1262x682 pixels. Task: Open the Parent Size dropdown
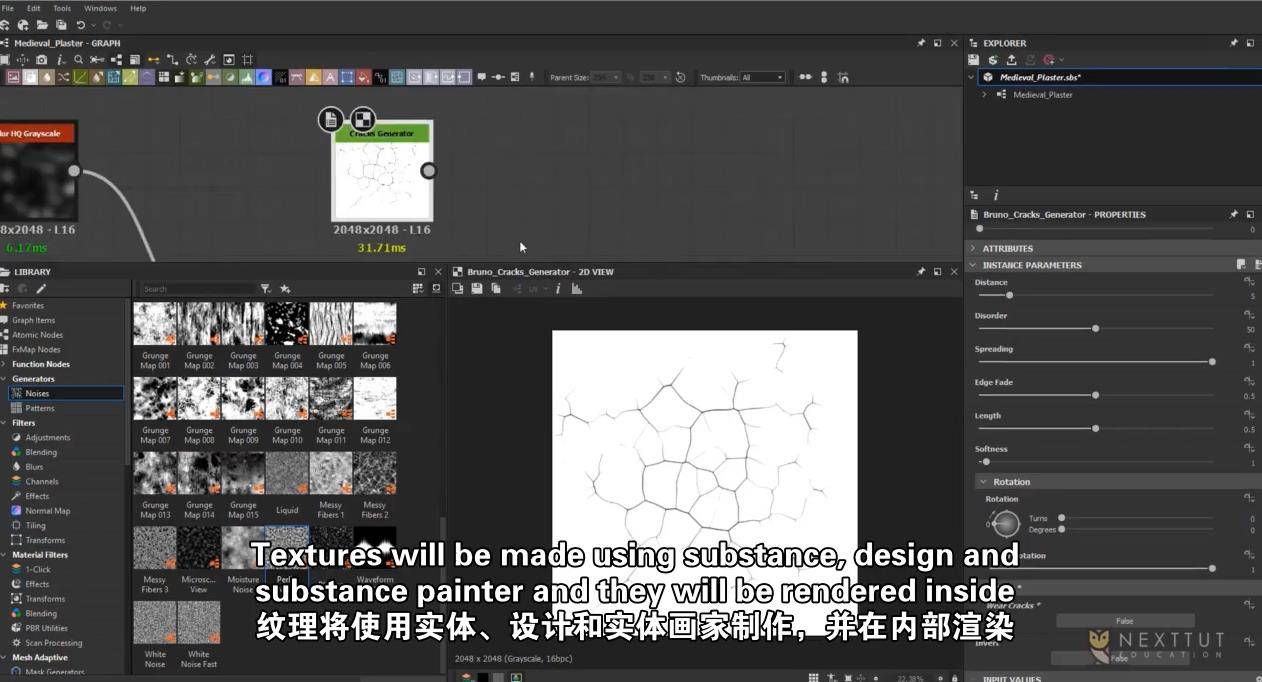coord(606,77)
